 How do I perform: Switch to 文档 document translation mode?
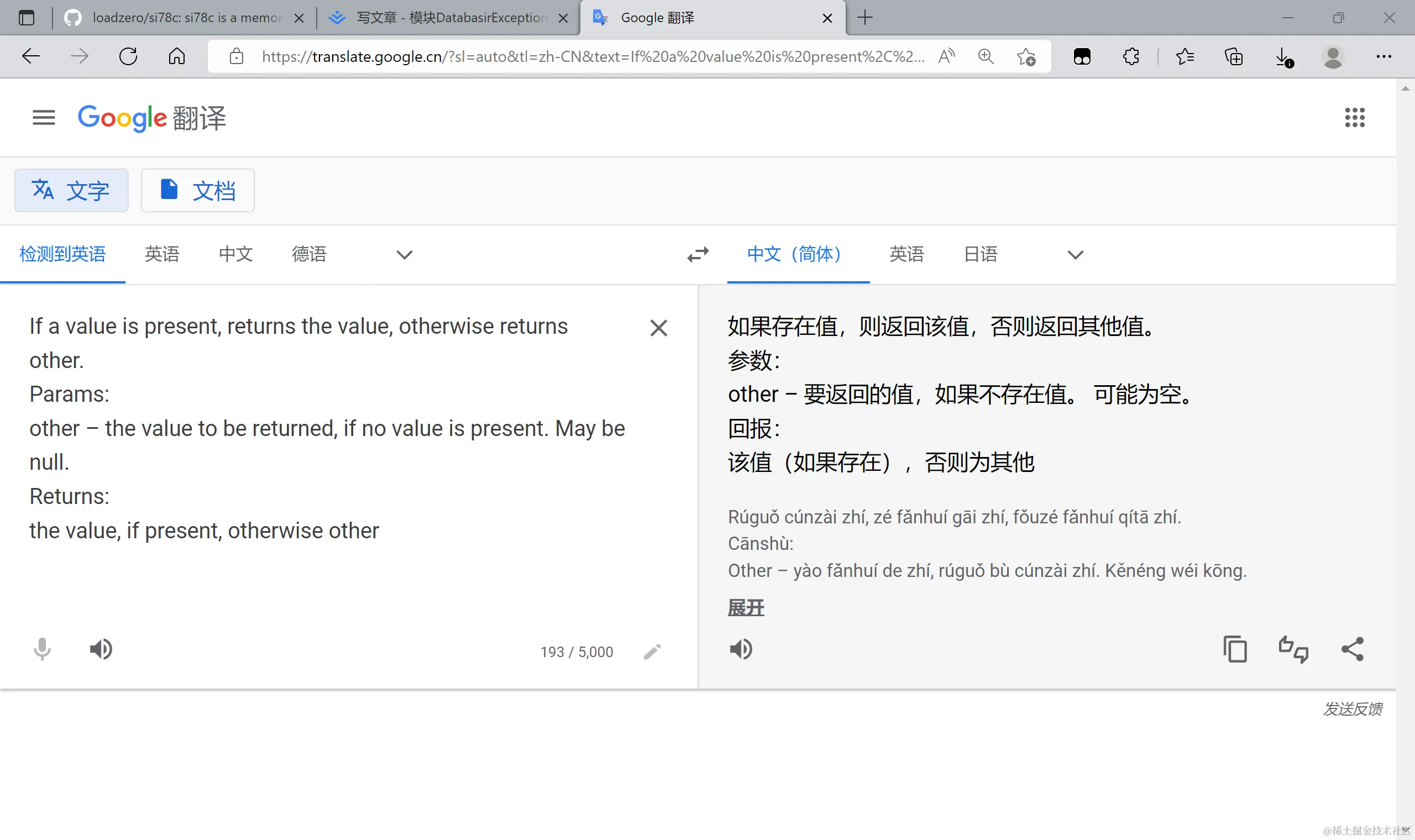coord(197,191)
